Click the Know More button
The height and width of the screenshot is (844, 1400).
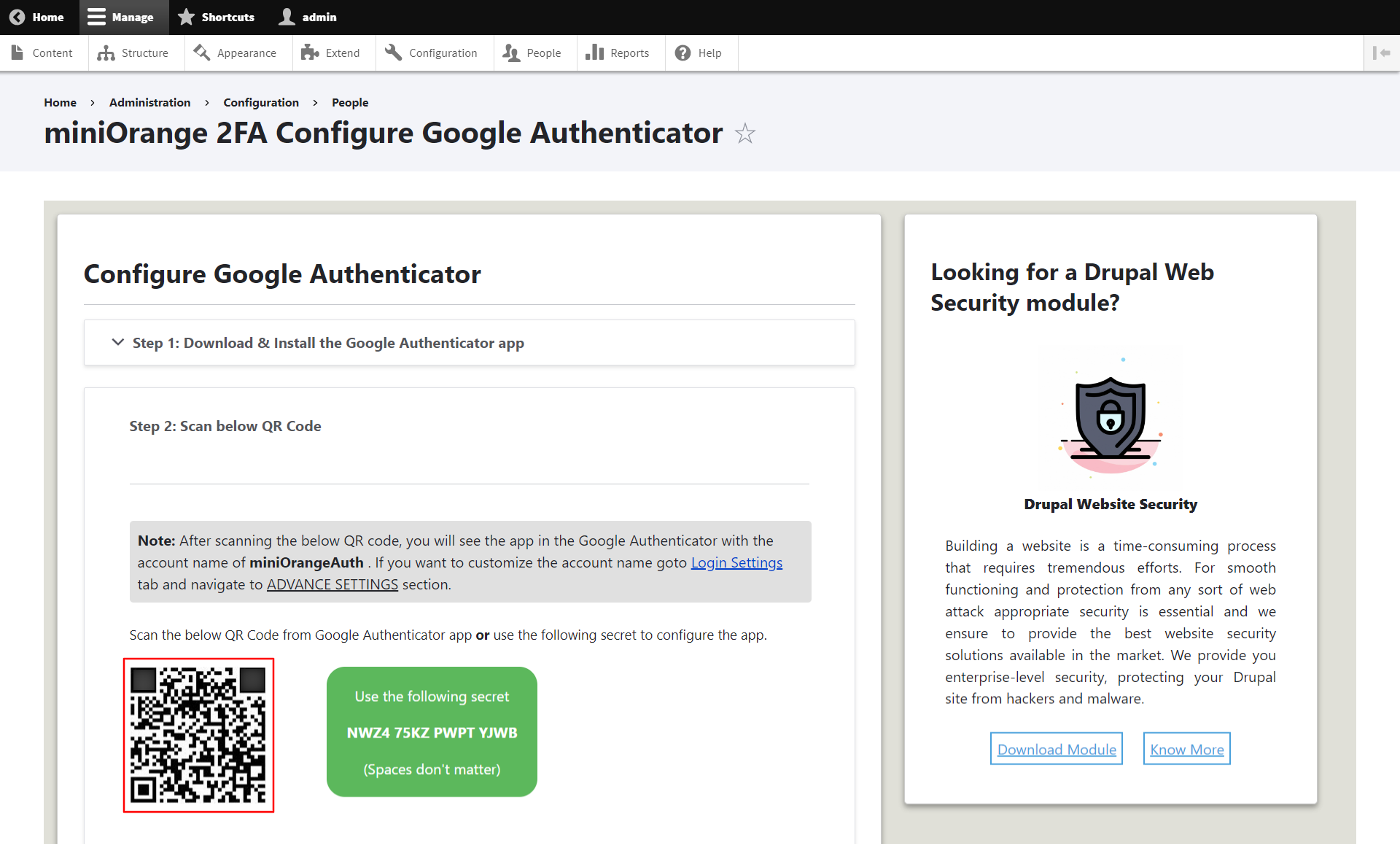pos(1187,749)
